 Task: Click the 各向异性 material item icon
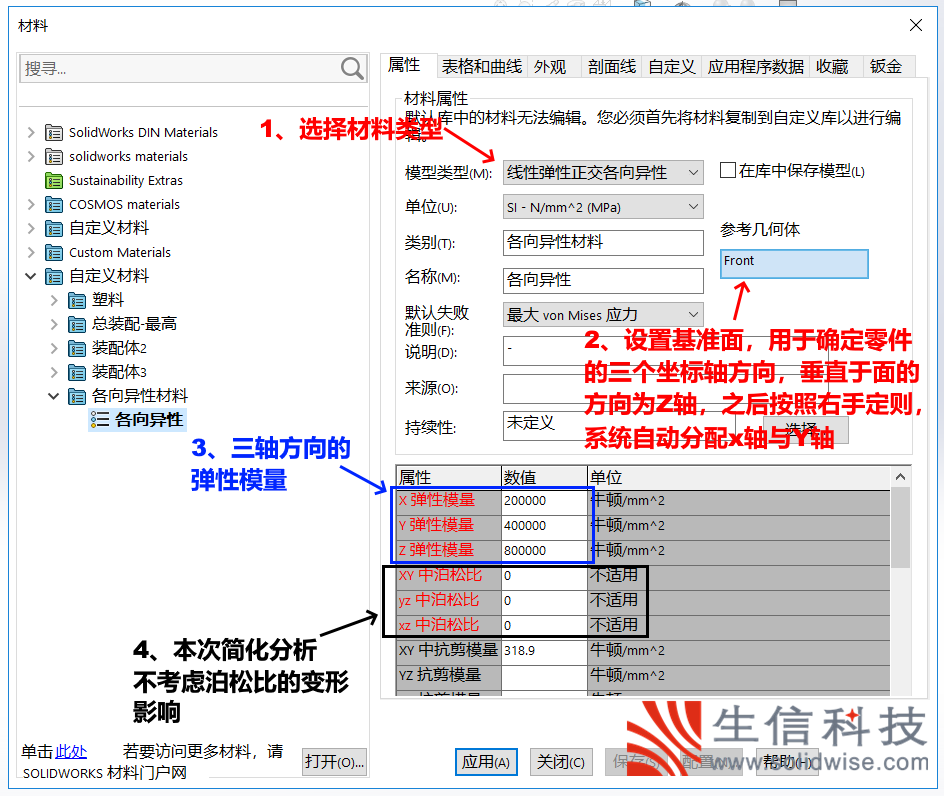tap(100, 420)
